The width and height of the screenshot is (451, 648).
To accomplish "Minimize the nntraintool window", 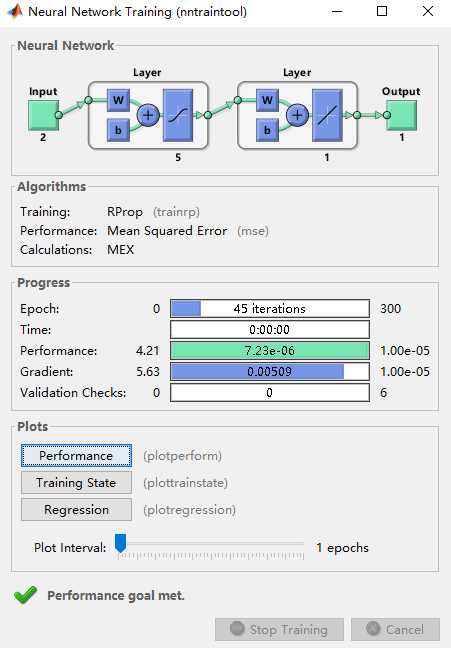I will tap(337, 12).
